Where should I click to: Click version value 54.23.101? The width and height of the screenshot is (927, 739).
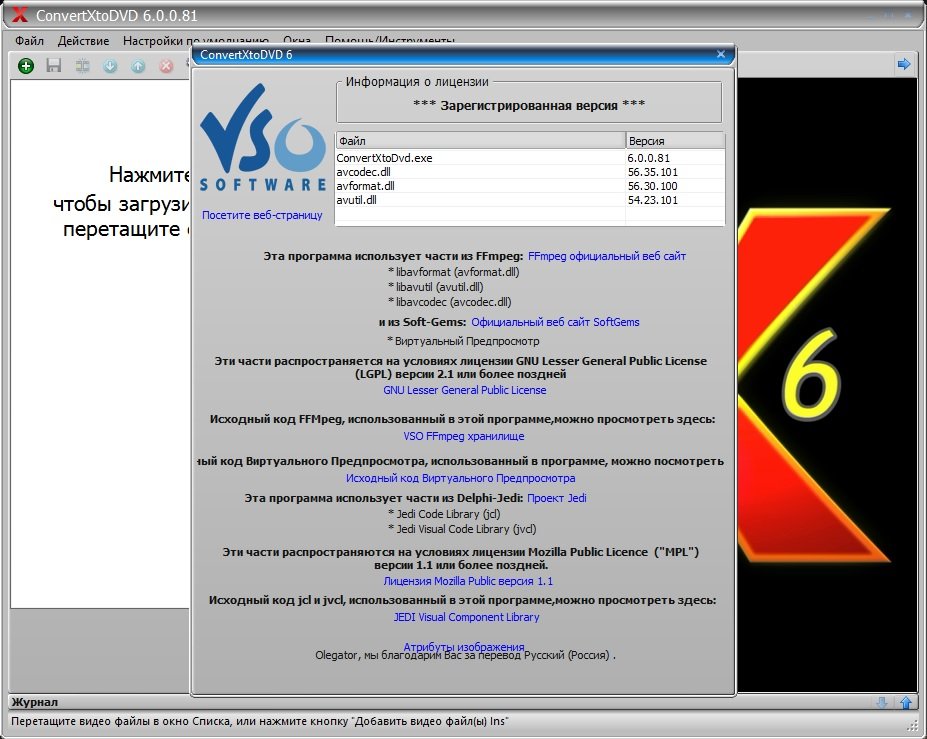coord(653,200)
